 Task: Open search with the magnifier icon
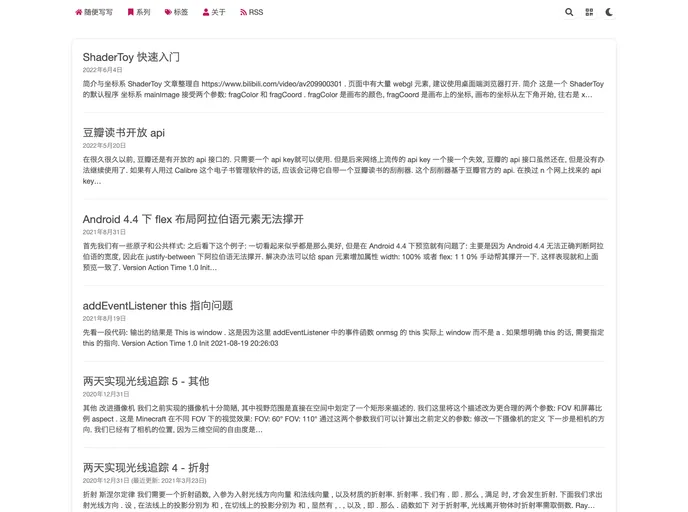point(569,13)
